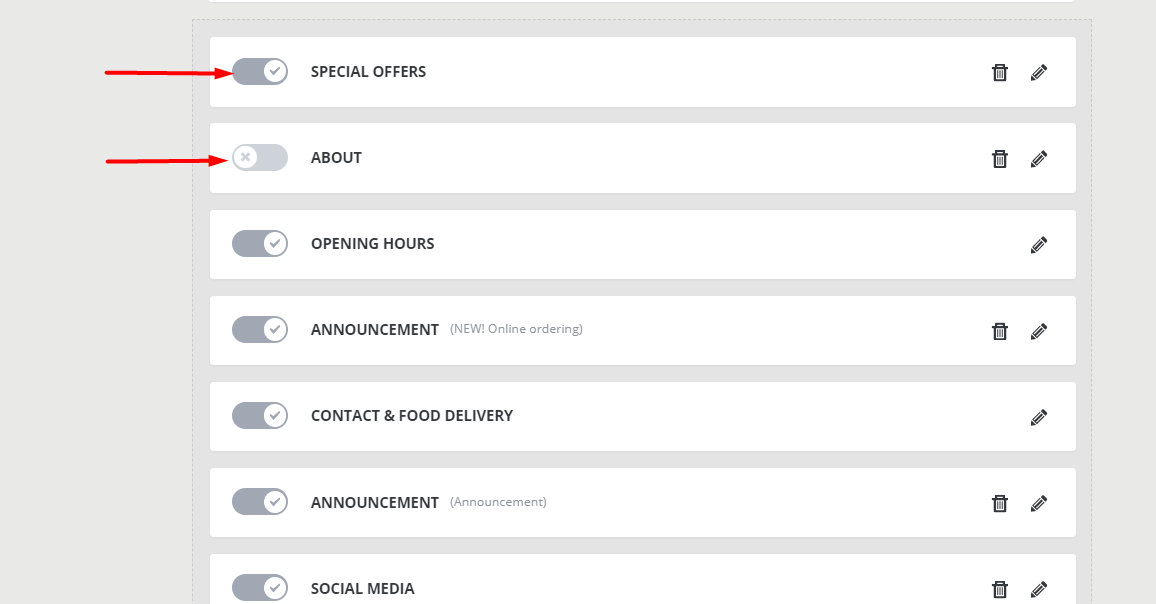Switch off Contact & Food Delivery toggle

[x=260, y=415]
